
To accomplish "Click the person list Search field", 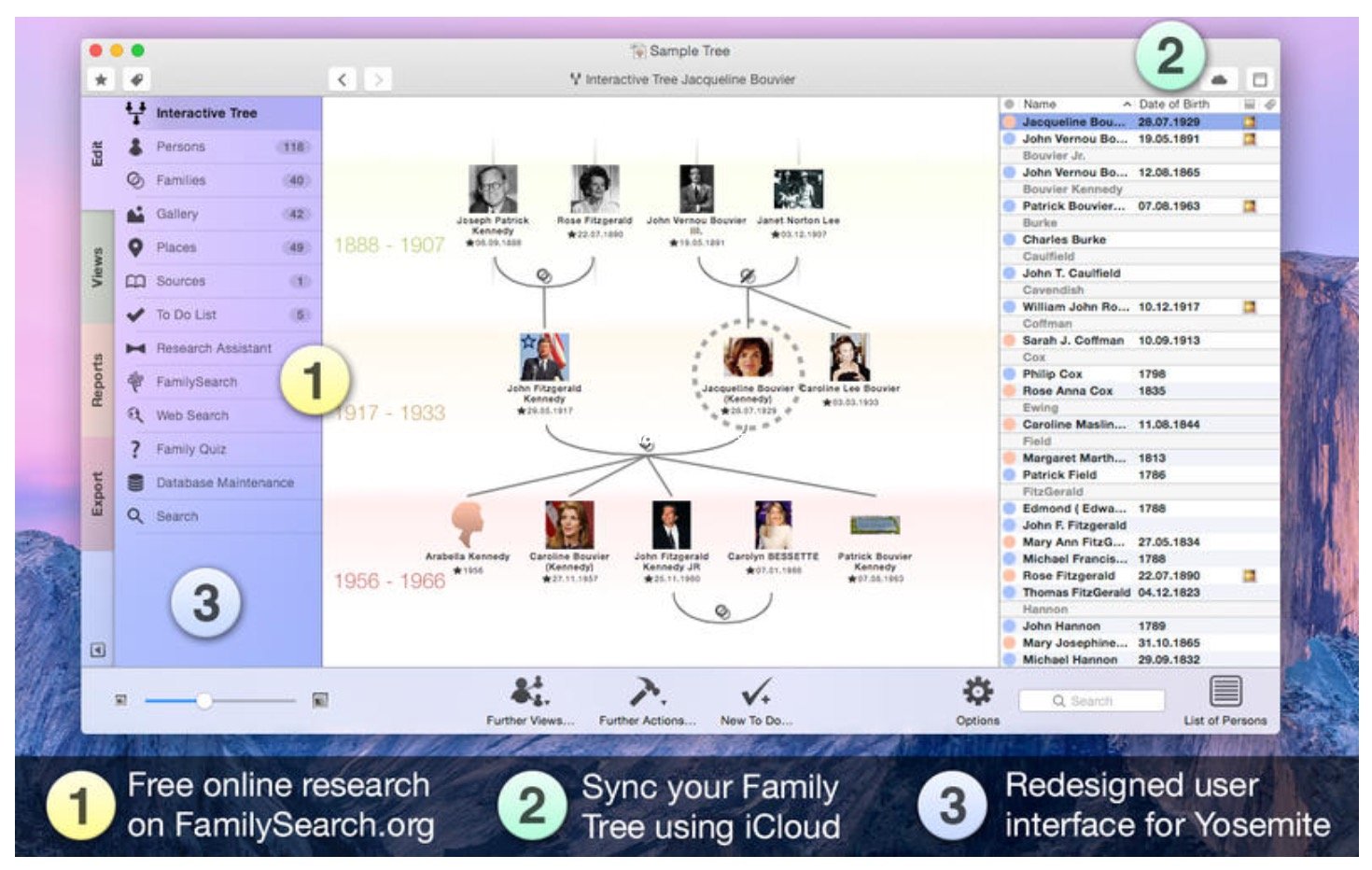I will pos(1091,700).
